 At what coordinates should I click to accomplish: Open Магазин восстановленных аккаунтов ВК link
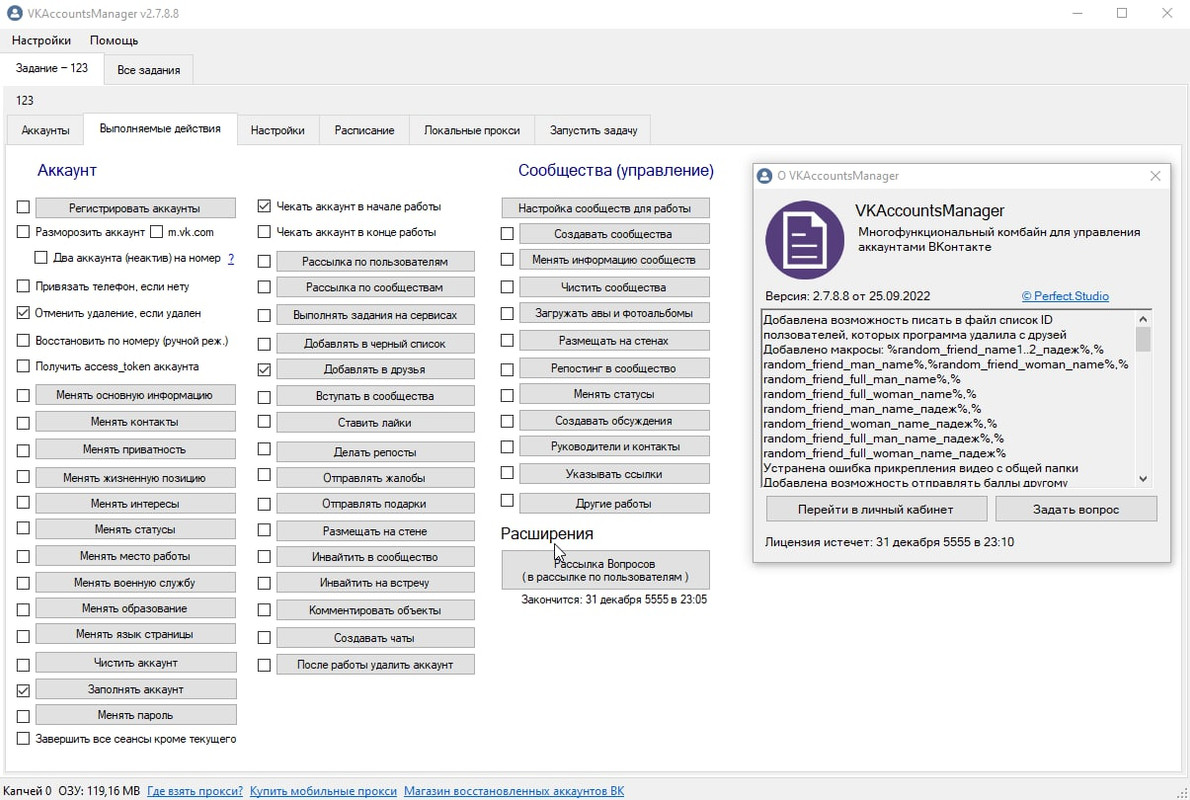[x=514, y=791]
